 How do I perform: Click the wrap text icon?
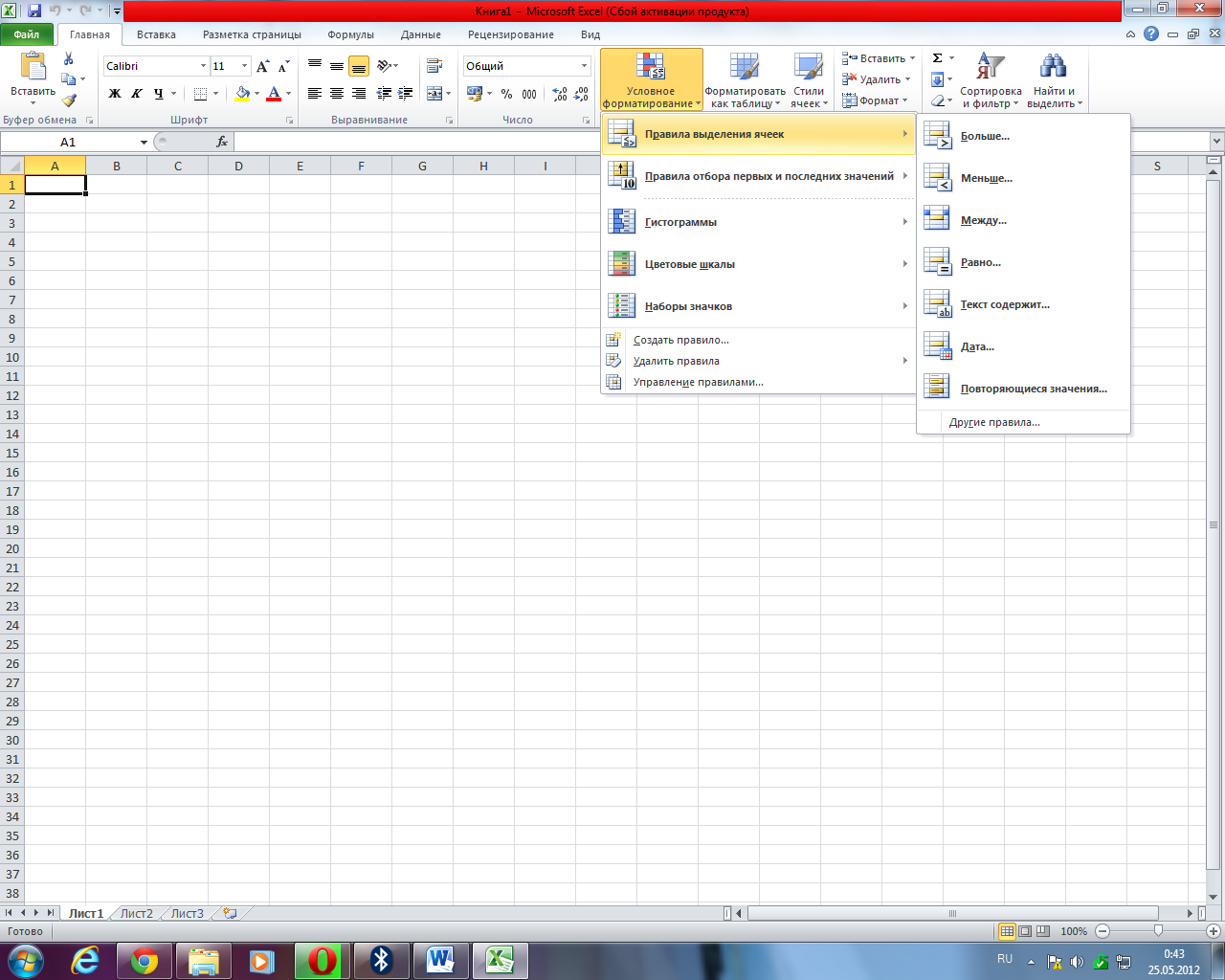click(434, 66)
